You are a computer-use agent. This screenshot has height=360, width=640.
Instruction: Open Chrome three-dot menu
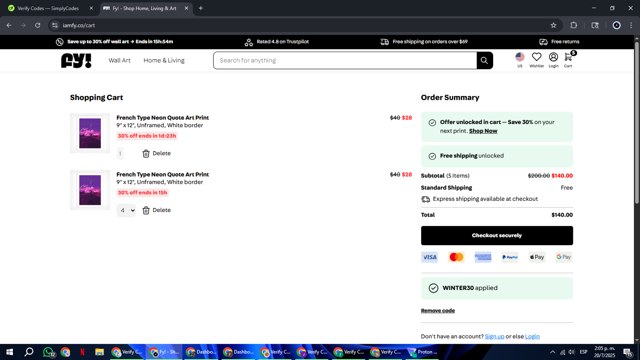coord(631,25)
